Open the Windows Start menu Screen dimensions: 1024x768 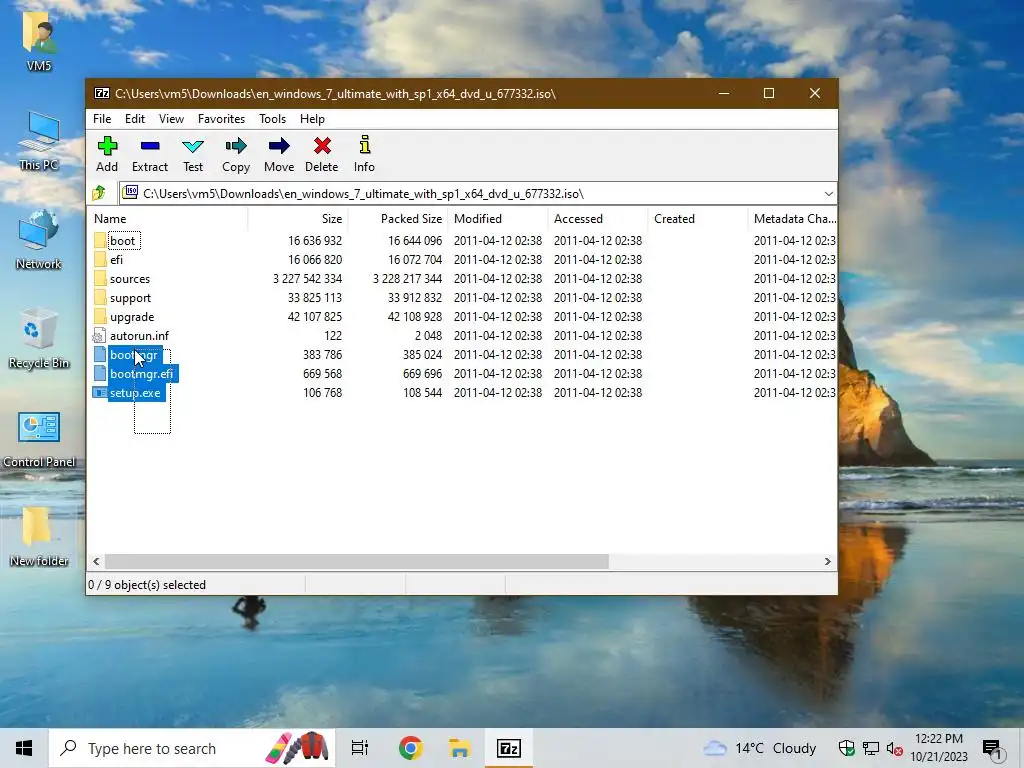(24, 748)
